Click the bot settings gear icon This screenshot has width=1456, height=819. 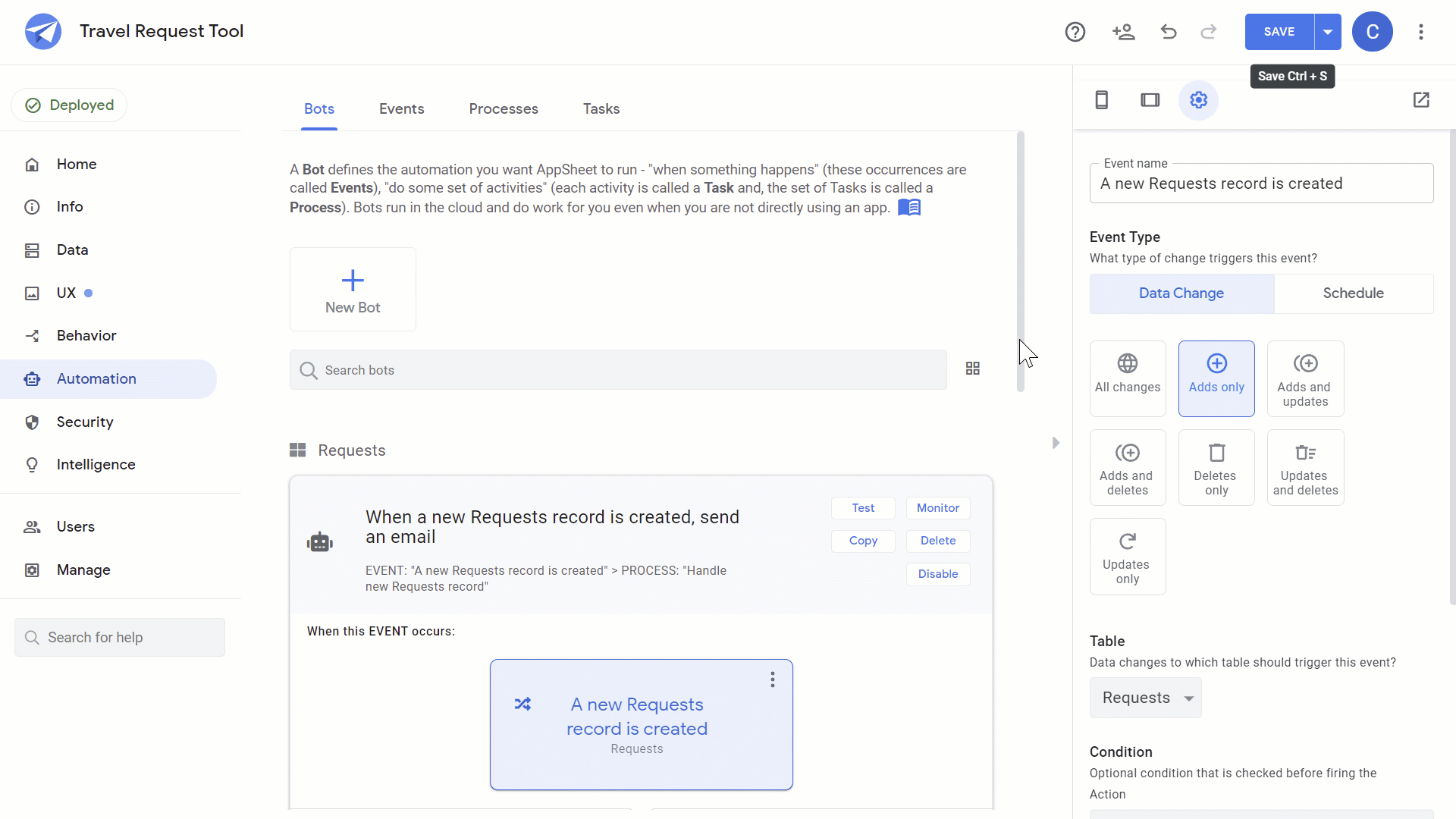[x=1198, y=100]
